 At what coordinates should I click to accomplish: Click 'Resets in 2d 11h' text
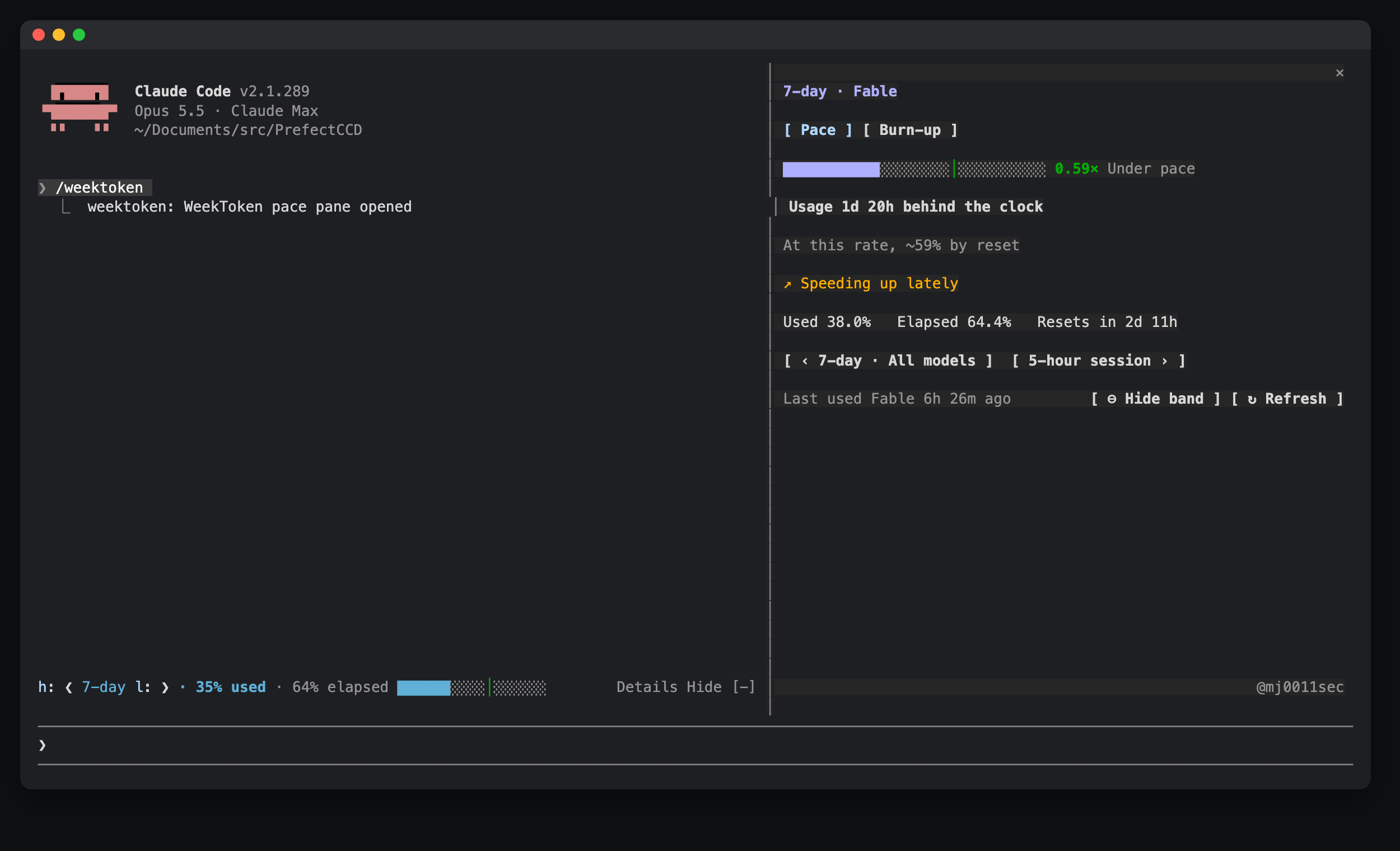(1107, 322)
